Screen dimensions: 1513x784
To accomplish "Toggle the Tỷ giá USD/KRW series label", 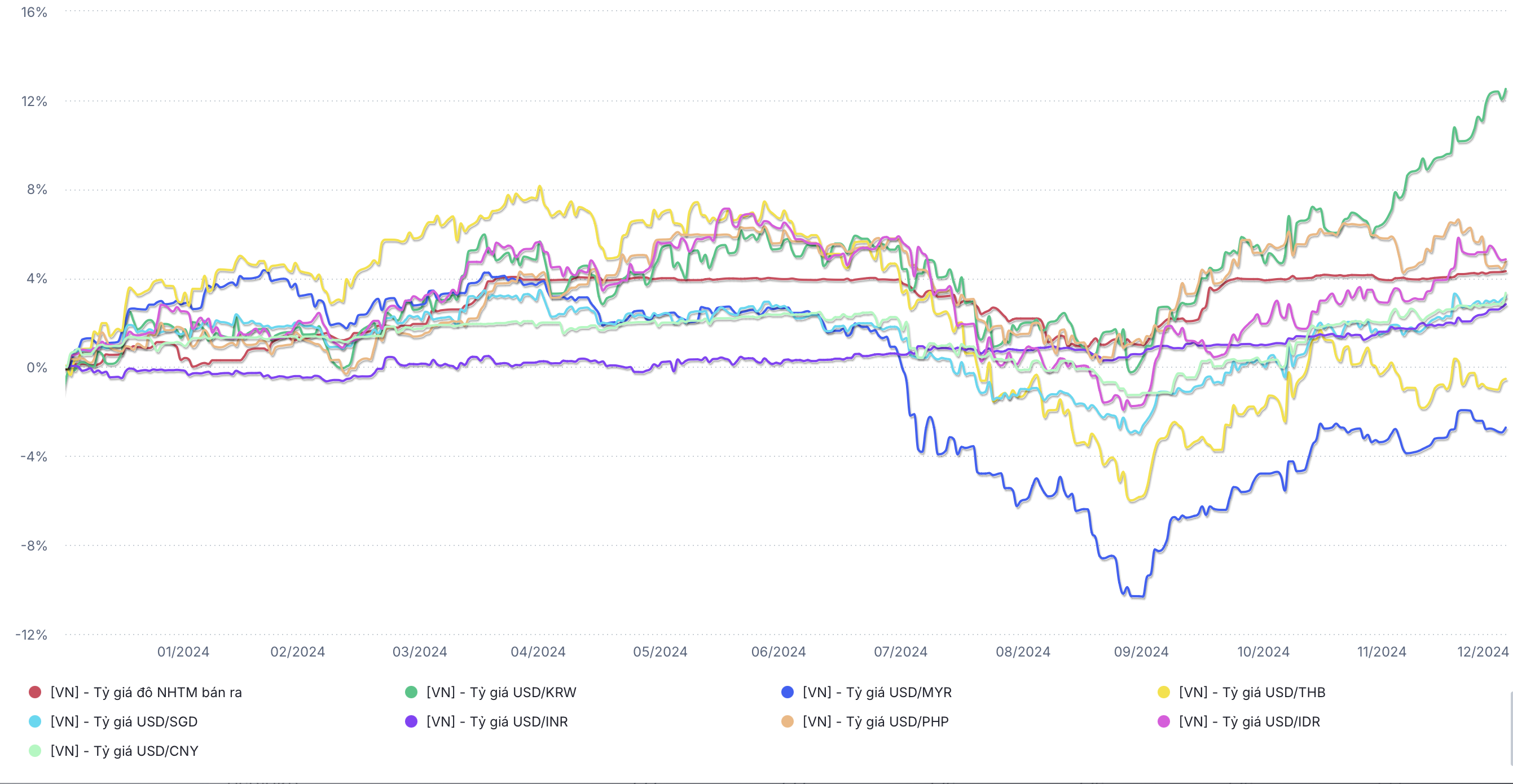I will 501,693.
